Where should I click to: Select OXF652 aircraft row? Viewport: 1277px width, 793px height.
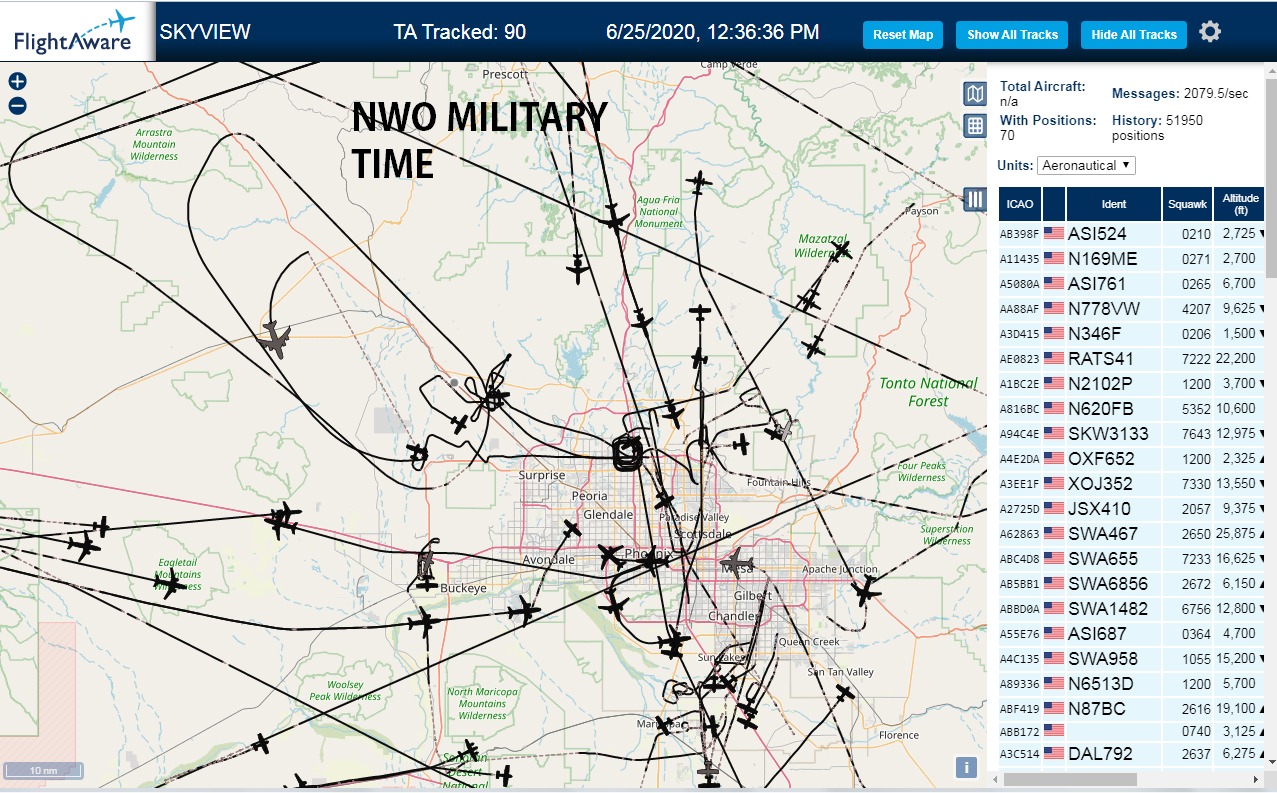coord(1132,458)
